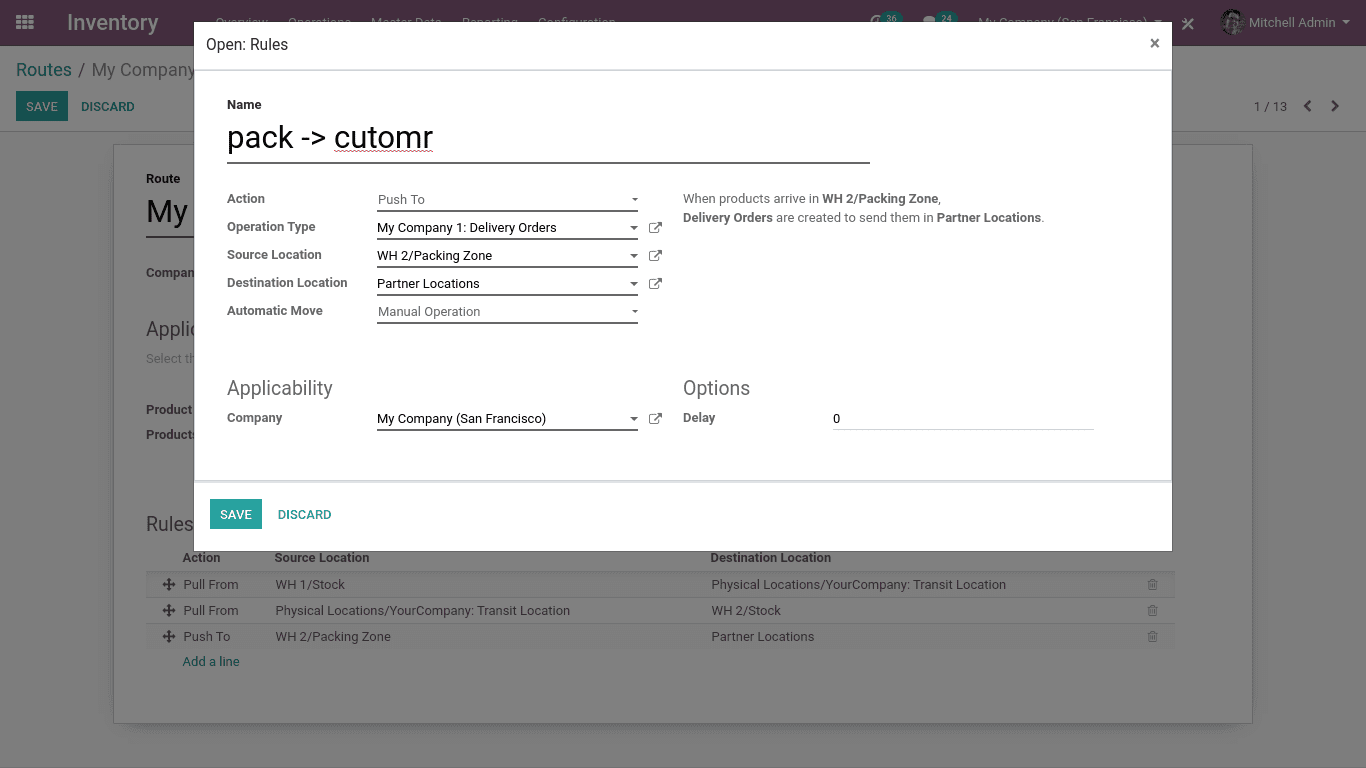Open the apps grid menu icon
The height and width of the screenshot is (768, 1366).
point(25,22)
